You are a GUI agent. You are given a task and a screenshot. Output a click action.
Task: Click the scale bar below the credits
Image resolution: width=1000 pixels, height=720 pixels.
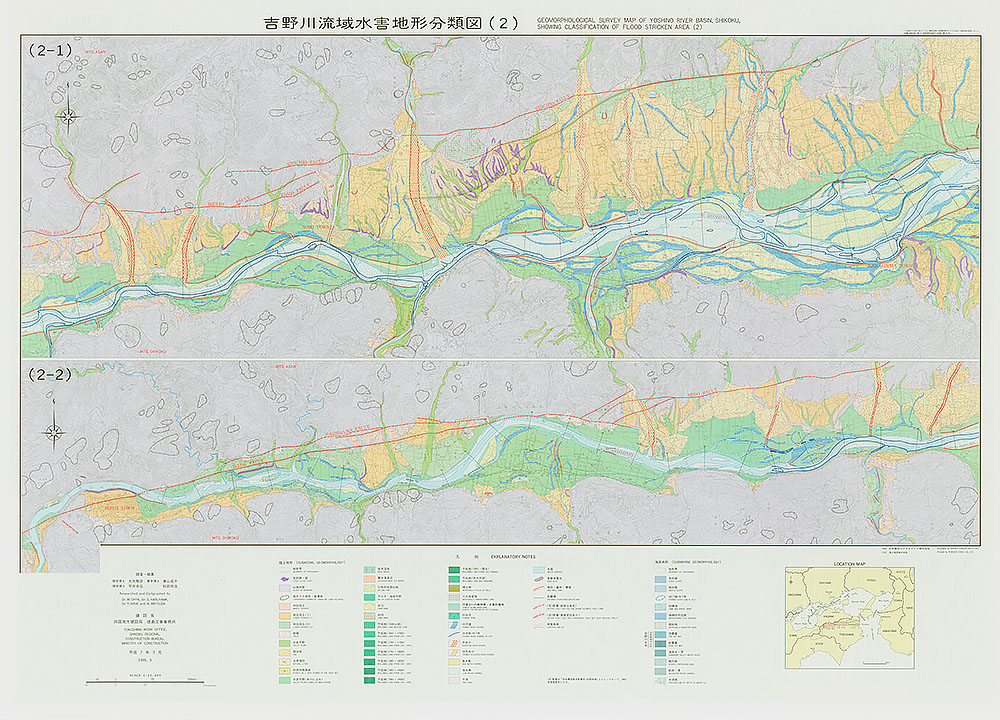(145, 682)
